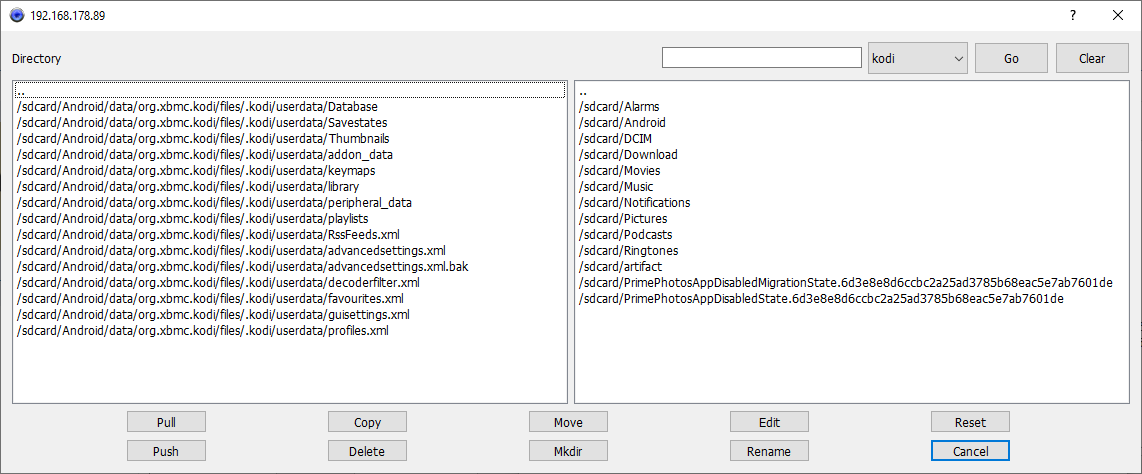This screenshot has width=1142, height=474.
Task: Click the Pull button
Action: 166,422
